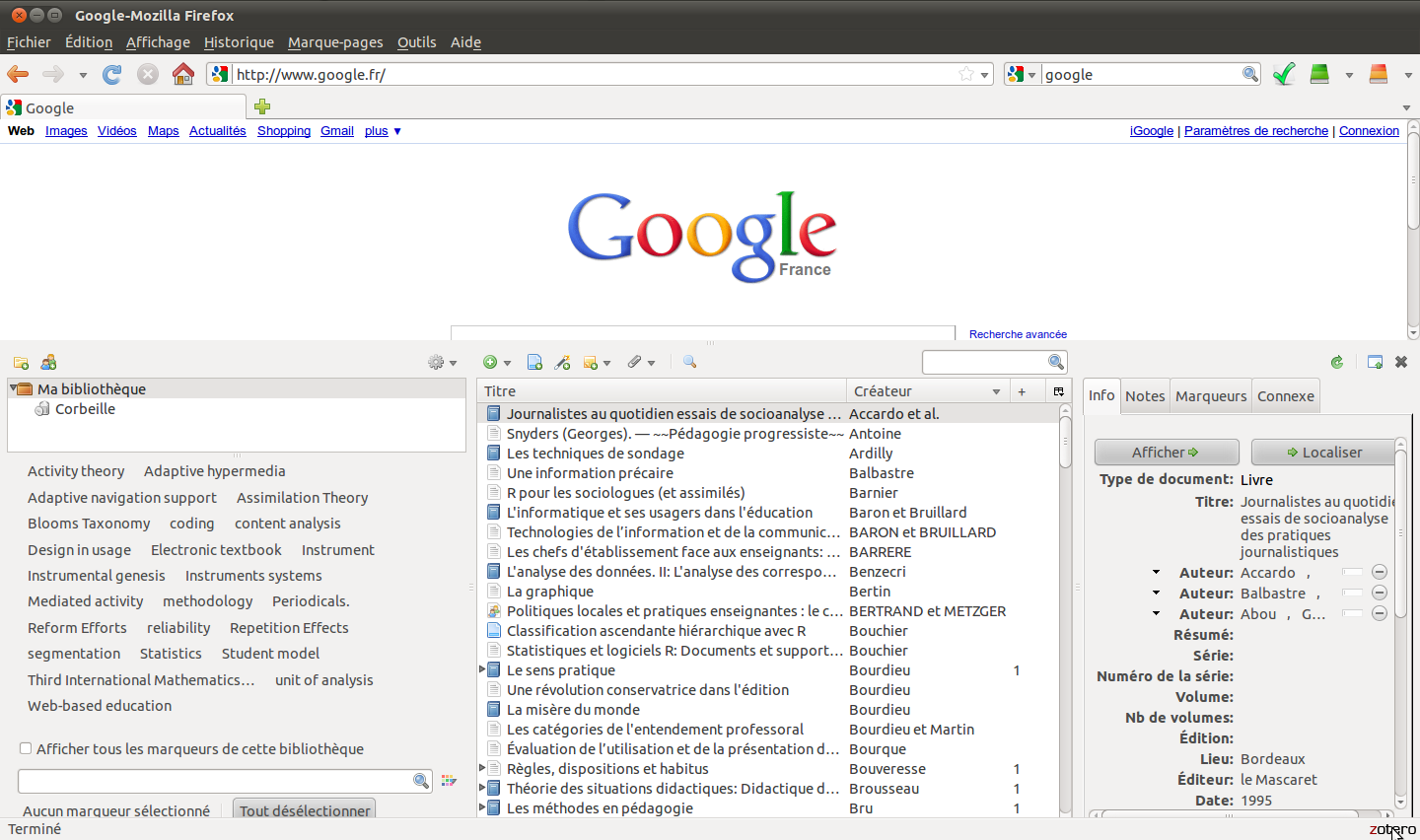This screenshot has height=840, width=1420.
Task: Check 'Afficher tous les marqueurs de cette bibliothèque'
Action: pyautogui.click(x=26, y=749)
